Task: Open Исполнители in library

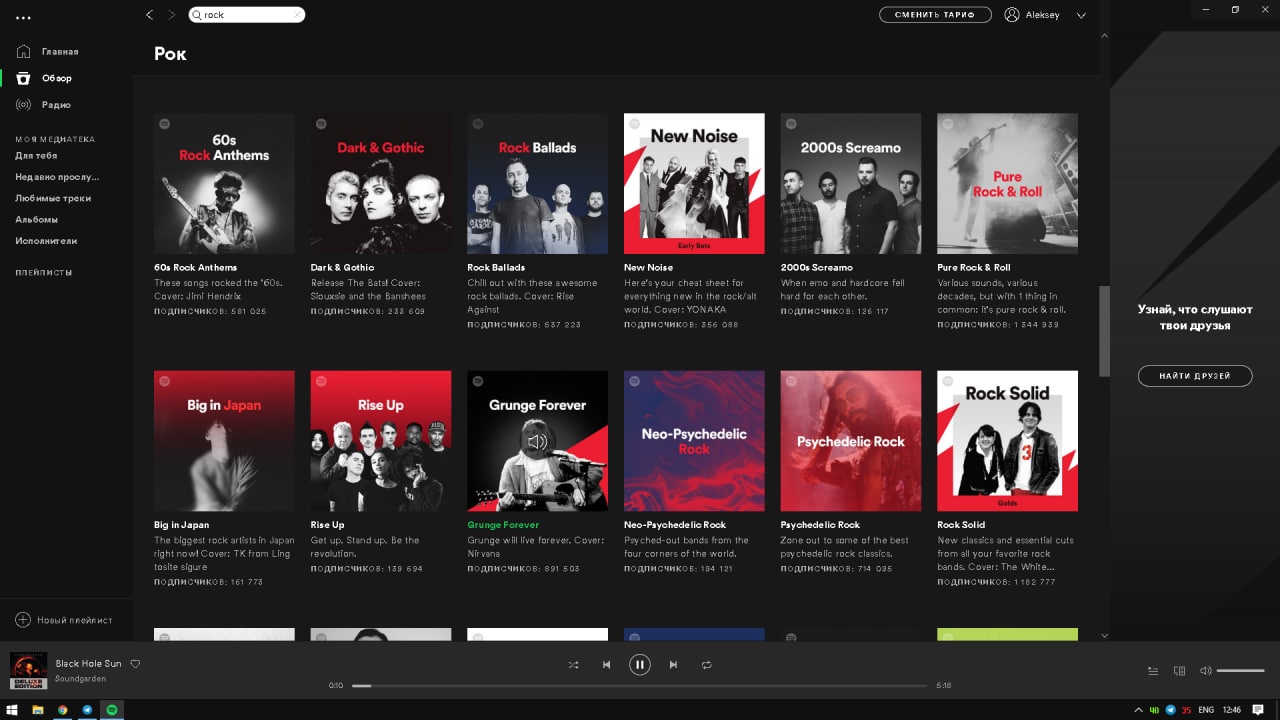Action: coord(46,241)
